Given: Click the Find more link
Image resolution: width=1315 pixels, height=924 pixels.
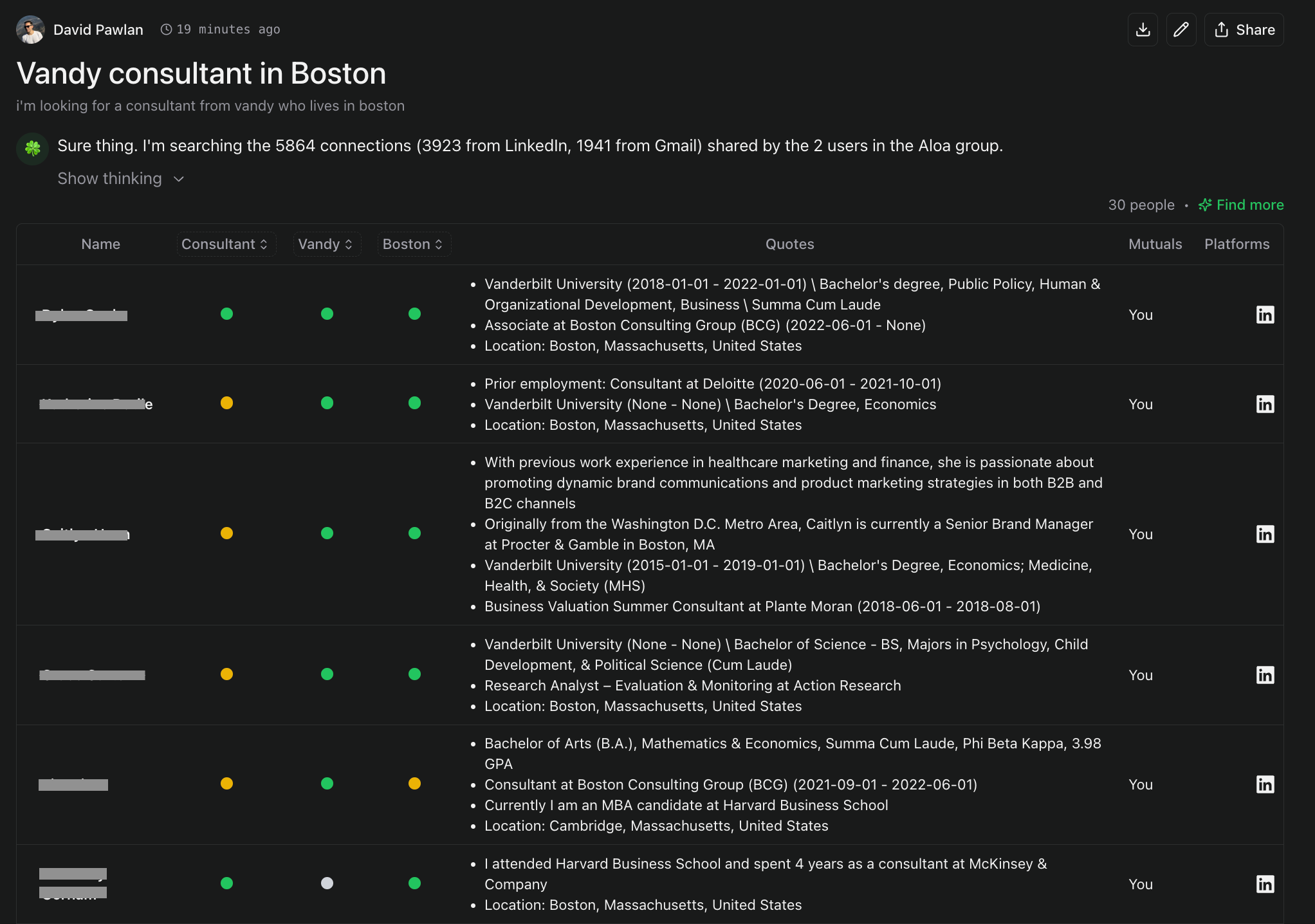Looking at the screenshot, I should pos(1241,205).
